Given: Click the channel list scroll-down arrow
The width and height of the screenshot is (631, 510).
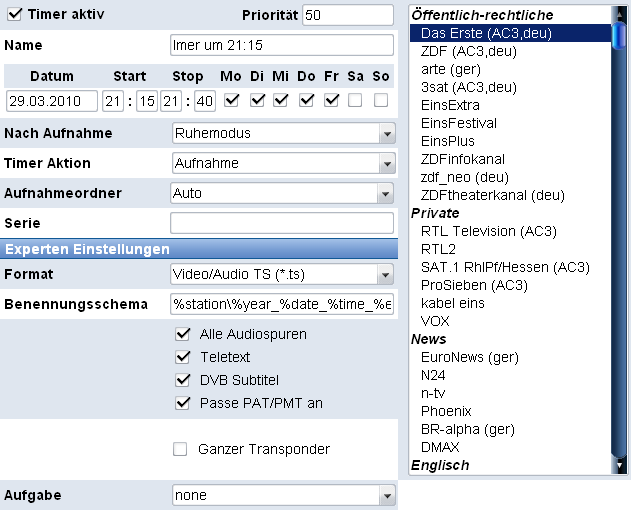Looking at the screenshot, I should point(619,465).
